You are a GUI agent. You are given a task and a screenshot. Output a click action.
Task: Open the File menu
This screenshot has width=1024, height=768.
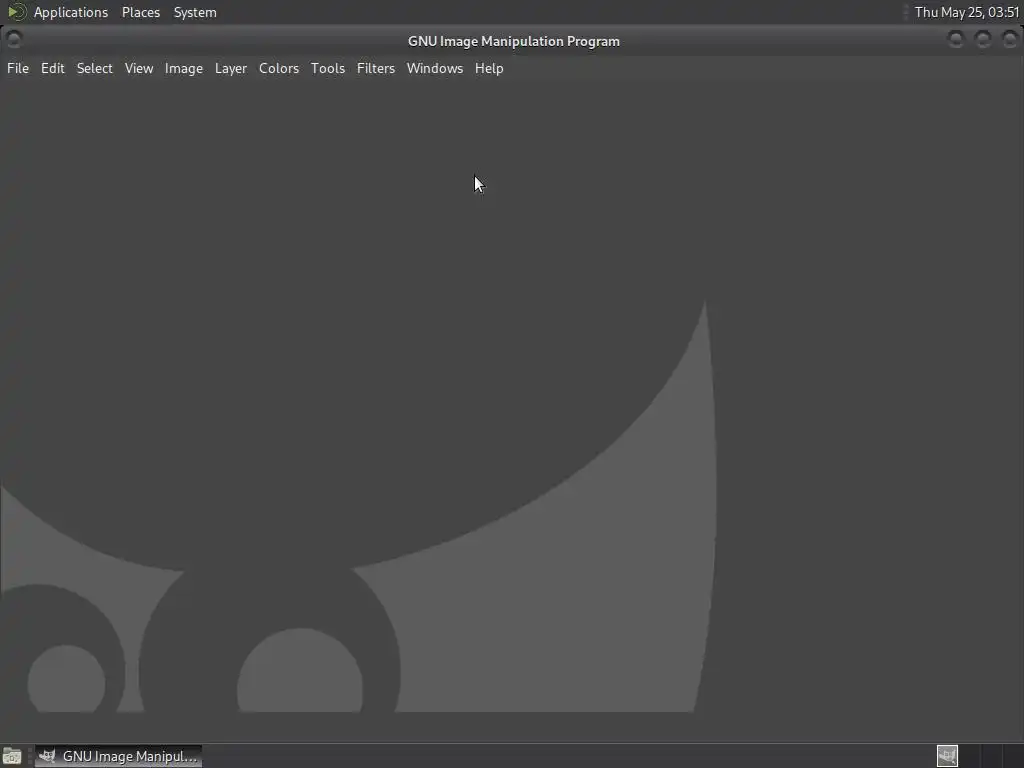pos(18,69)
